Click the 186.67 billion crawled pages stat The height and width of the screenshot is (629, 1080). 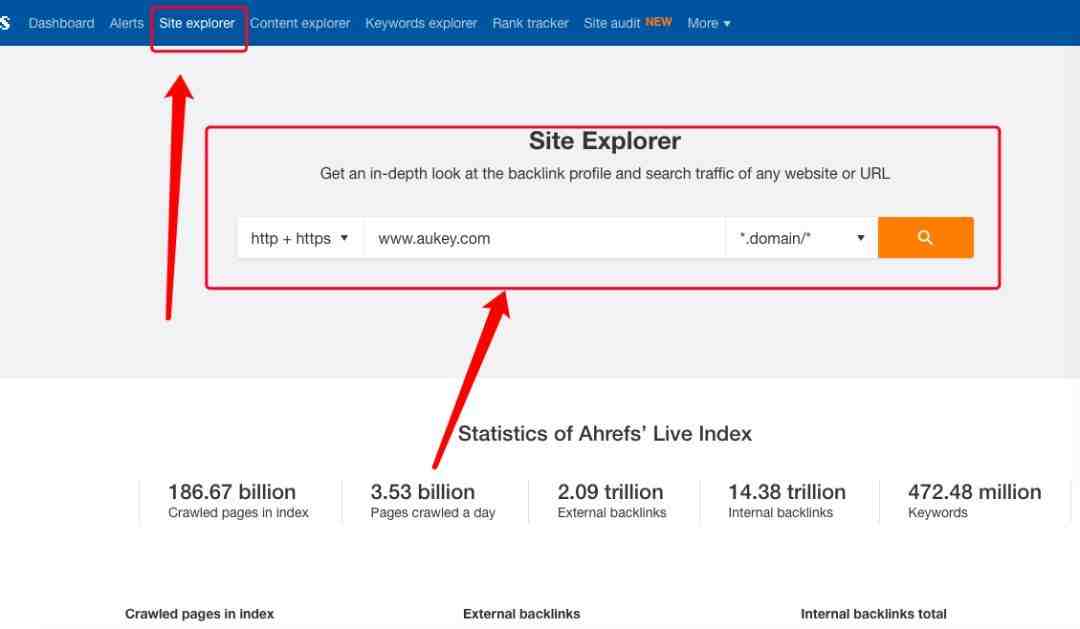[232, 492]
